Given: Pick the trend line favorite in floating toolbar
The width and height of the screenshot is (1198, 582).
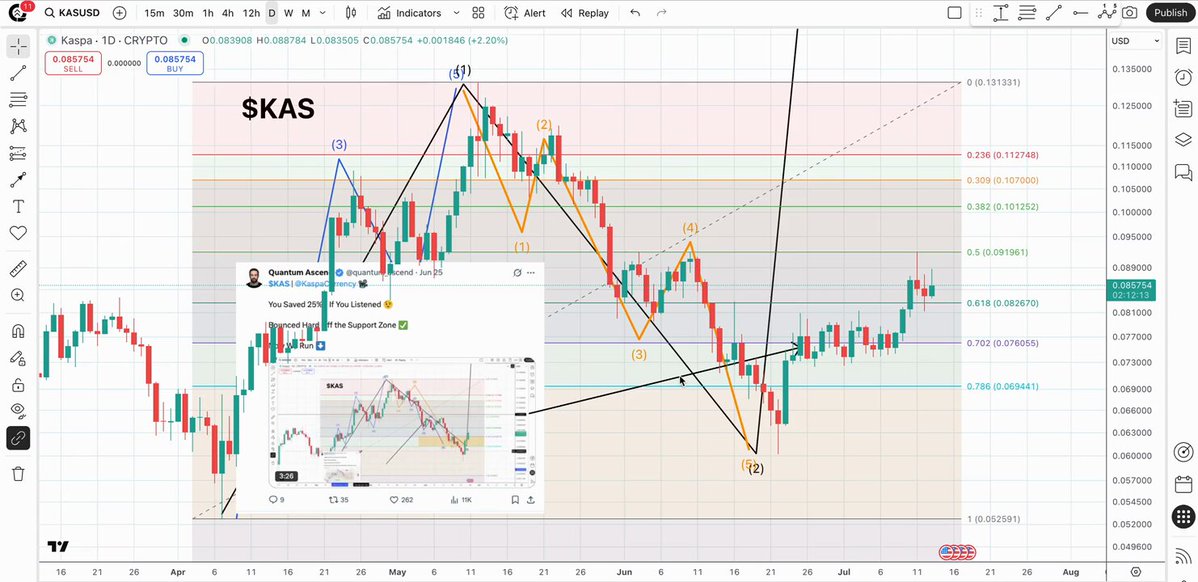Looking at the screenshot, I should 1054,13.
